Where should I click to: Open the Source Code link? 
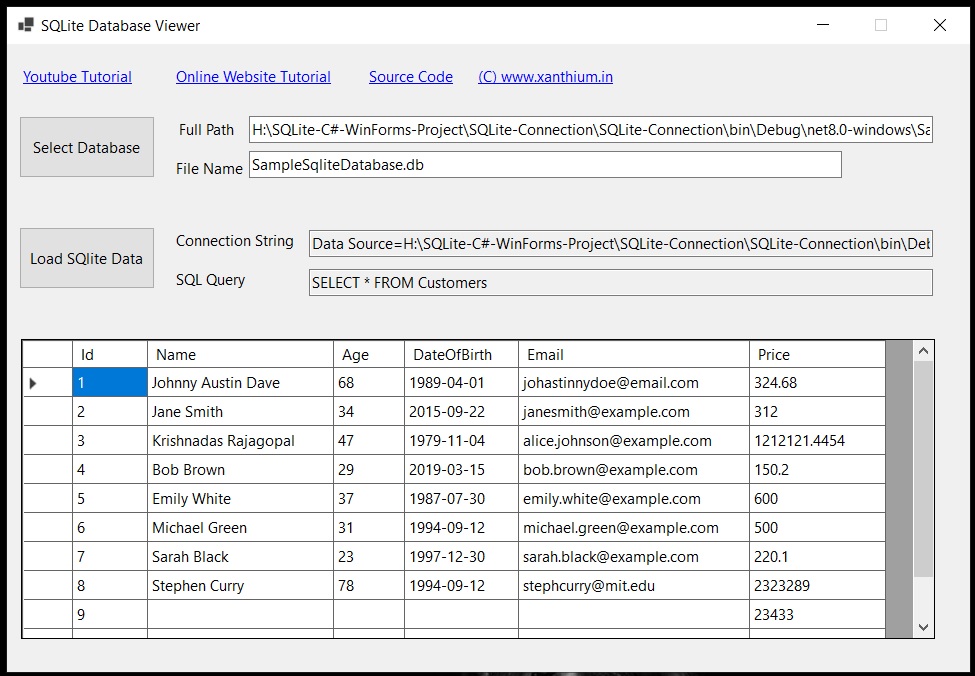pyautogui.click(x=410, y=77)
